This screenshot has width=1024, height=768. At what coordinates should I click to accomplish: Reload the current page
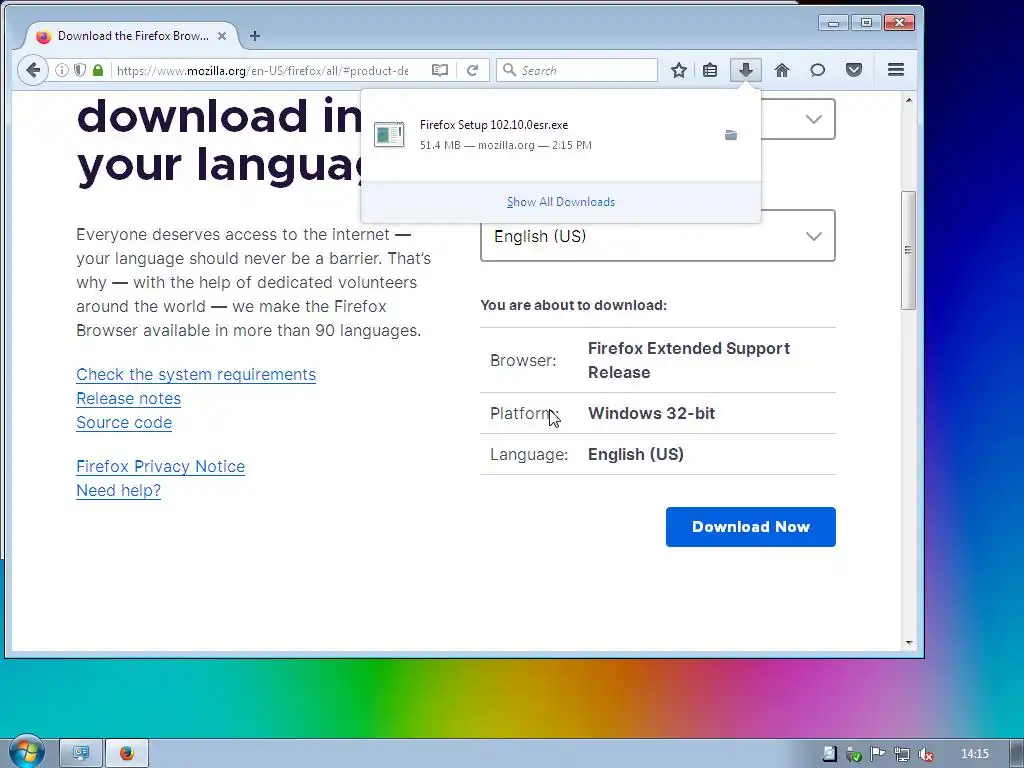click(473, 70)
